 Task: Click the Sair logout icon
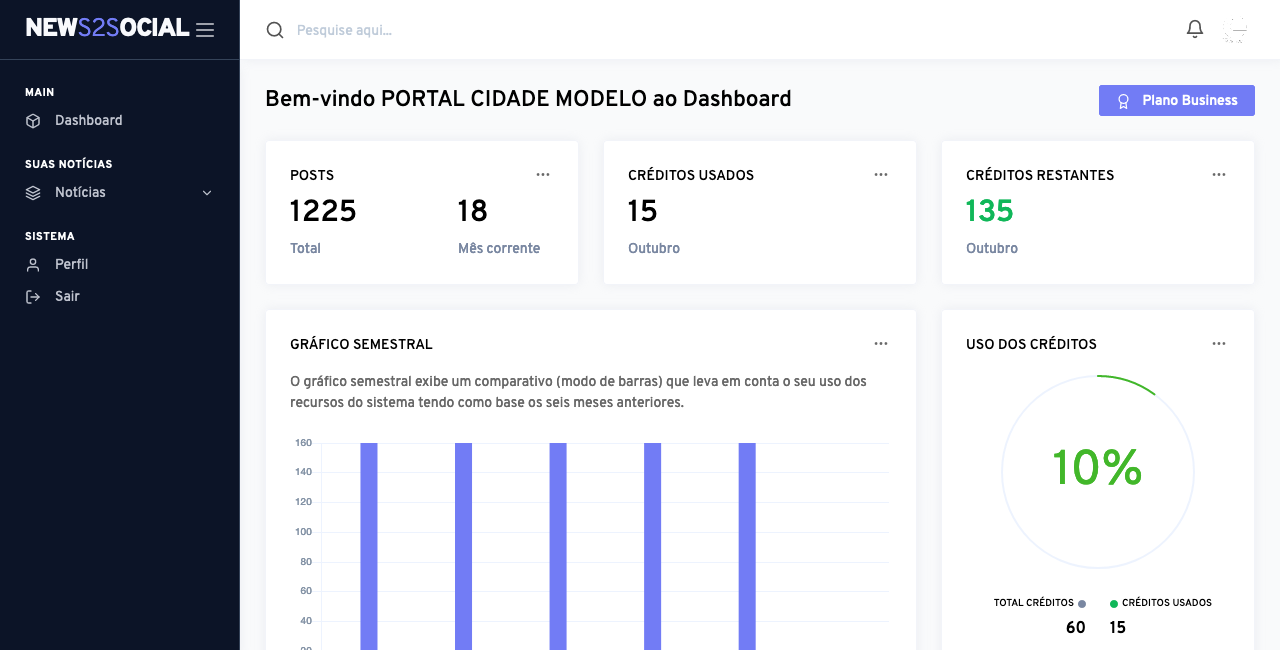pyautogui.click(x=33, y=297)
